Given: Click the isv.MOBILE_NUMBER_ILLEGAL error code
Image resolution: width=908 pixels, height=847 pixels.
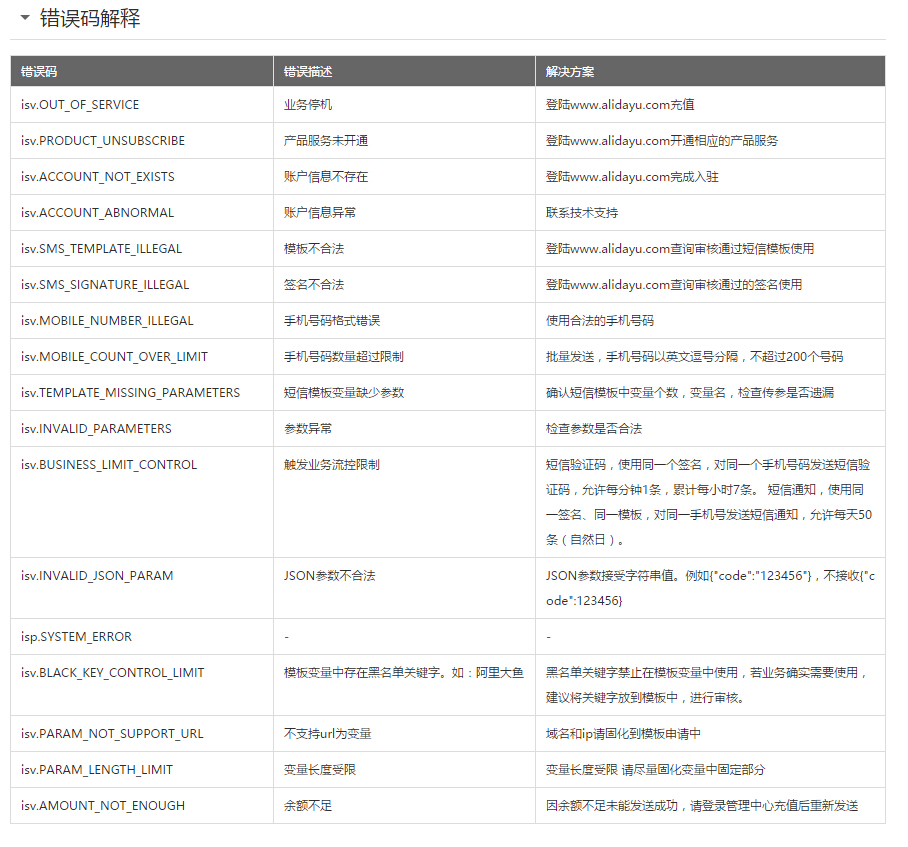Looking at the screenshot, I should point(107,321).
